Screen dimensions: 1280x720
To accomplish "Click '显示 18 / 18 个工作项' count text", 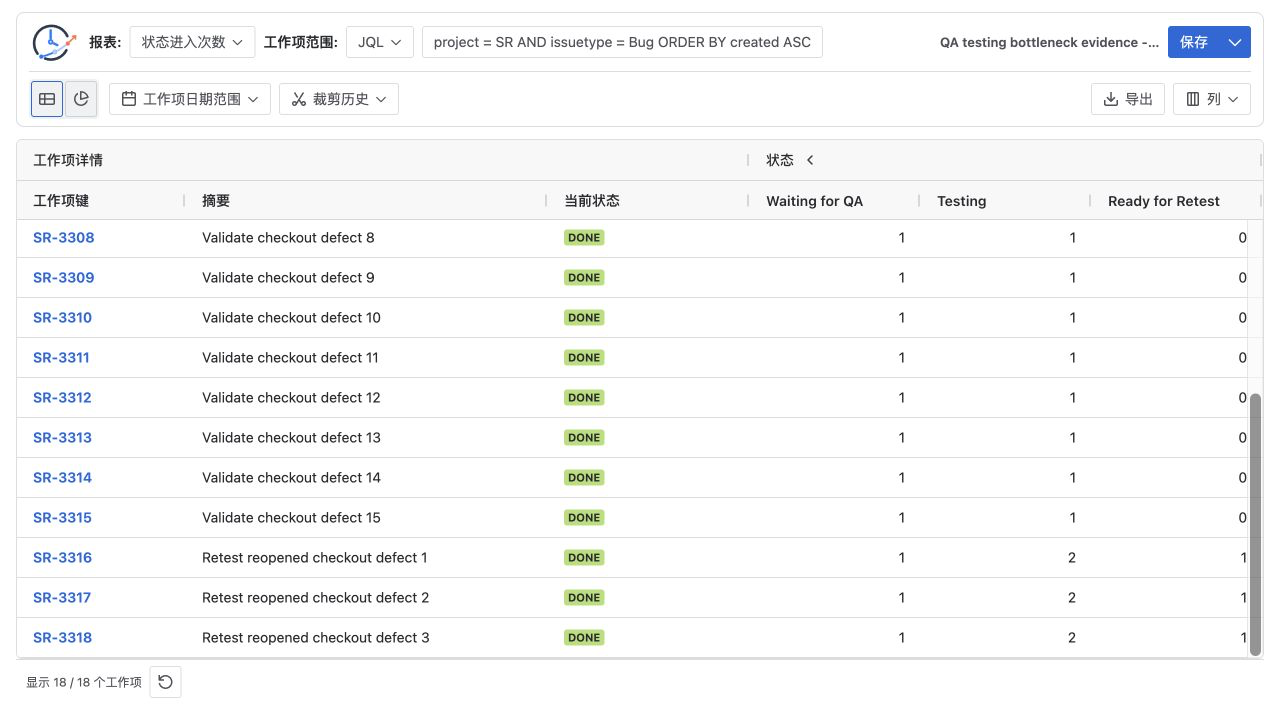I will pyautogui.click(x=84, y=682).
